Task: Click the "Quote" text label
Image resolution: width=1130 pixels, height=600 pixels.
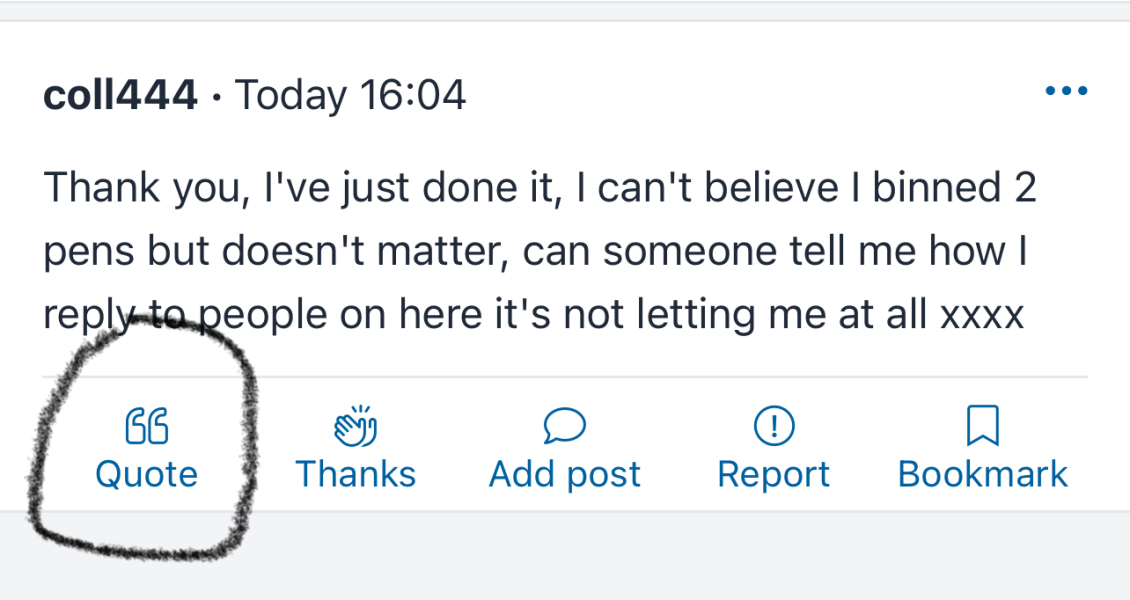Action: click(x=146, y=474)
